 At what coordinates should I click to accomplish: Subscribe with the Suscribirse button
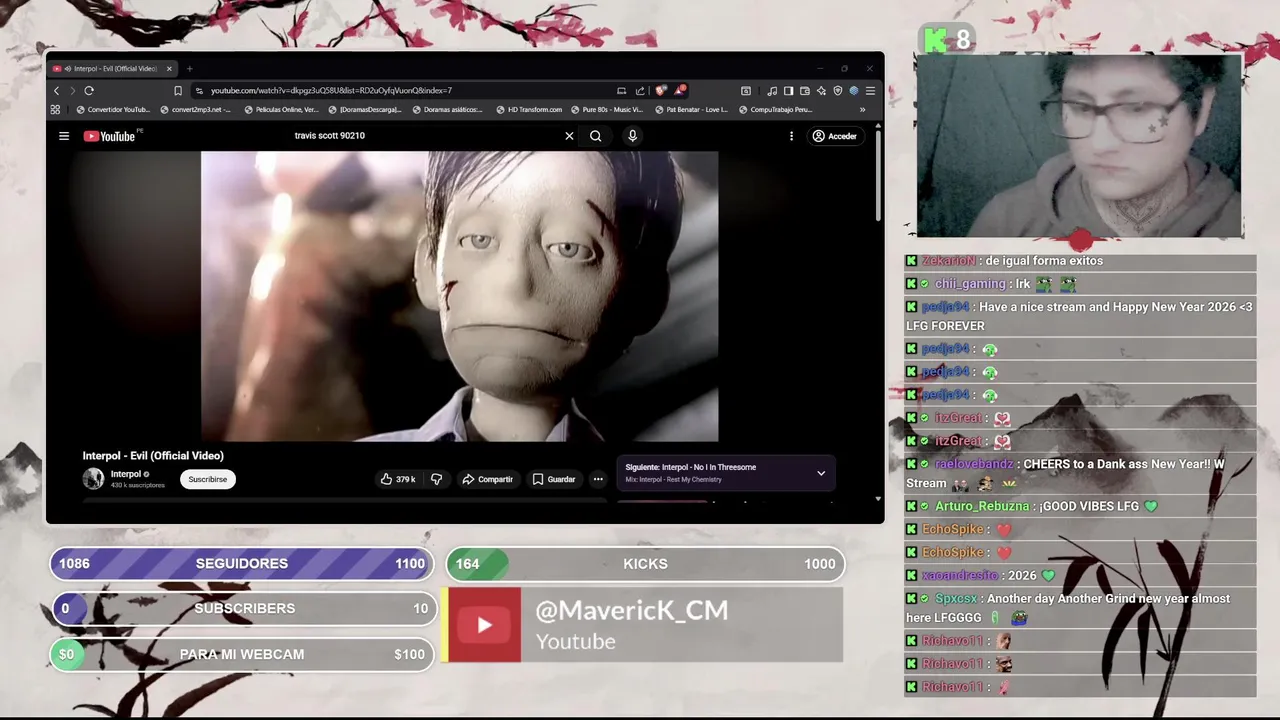click(208, 479)
